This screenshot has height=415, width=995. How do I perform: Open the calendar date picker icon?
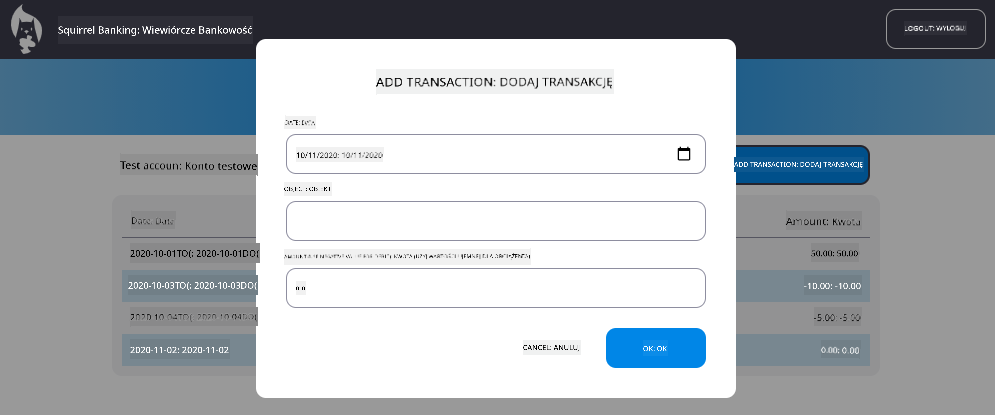pos(684,154)
